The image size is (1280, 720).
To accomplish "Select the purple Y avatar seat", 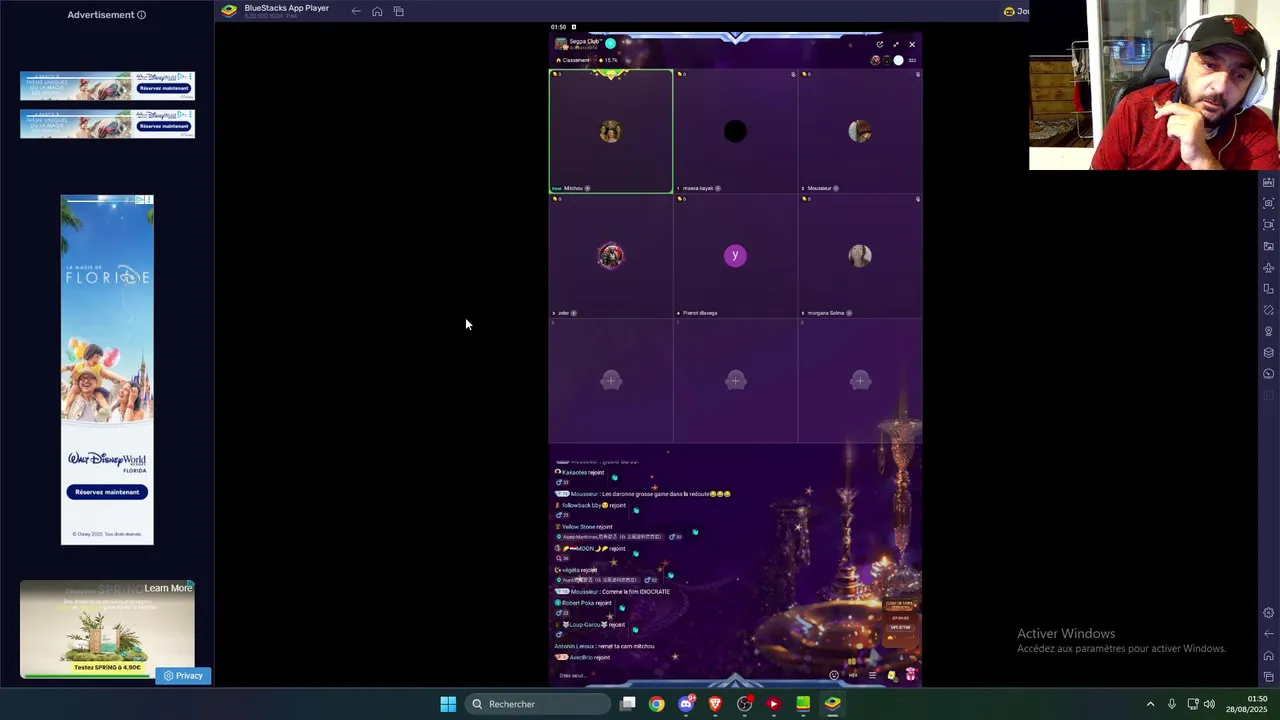I will click(x=735, y=256).
